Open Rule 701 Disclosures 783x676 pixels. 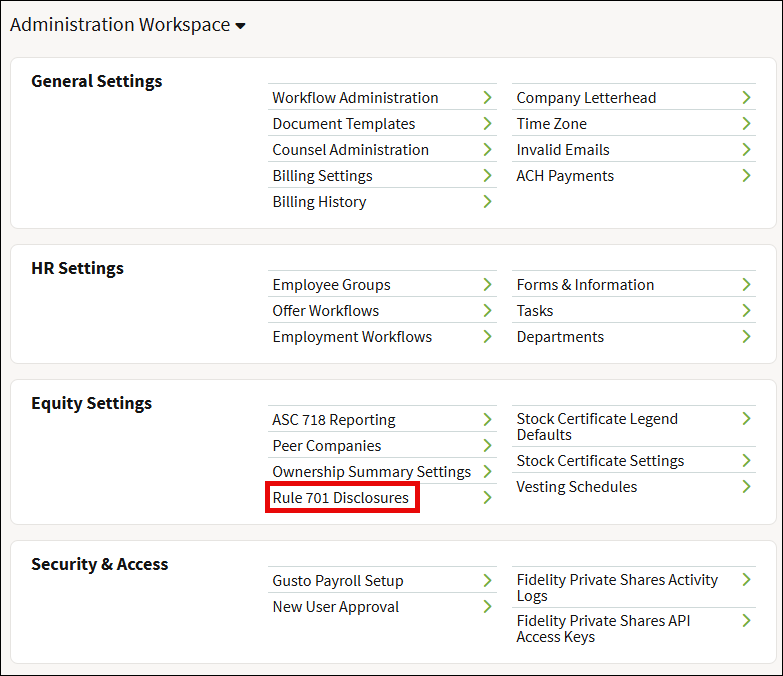coord(341,498)
